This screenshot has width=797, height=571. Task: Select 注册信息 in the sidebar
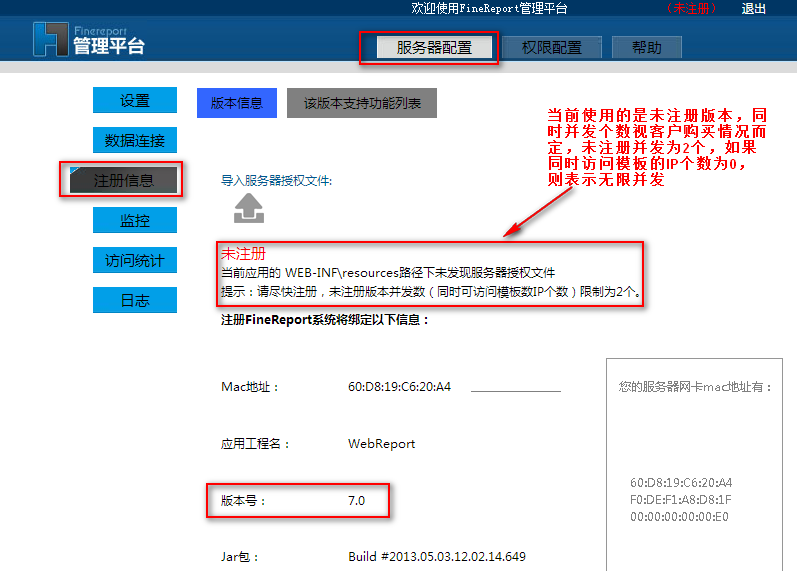point(124,180)
